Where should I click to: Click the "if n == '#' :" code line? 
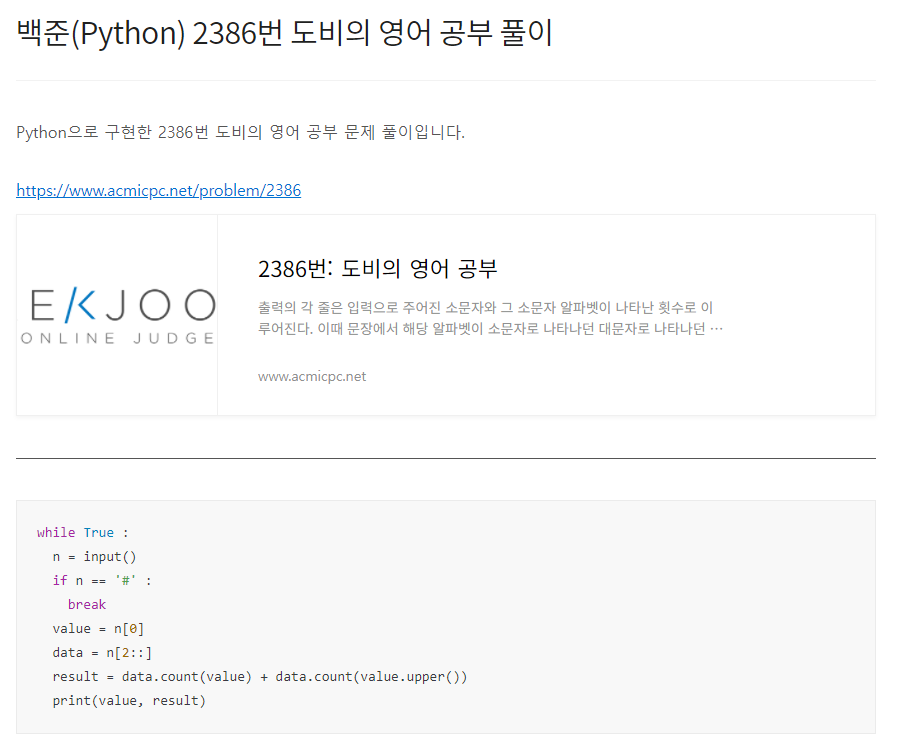click(102, 581)
